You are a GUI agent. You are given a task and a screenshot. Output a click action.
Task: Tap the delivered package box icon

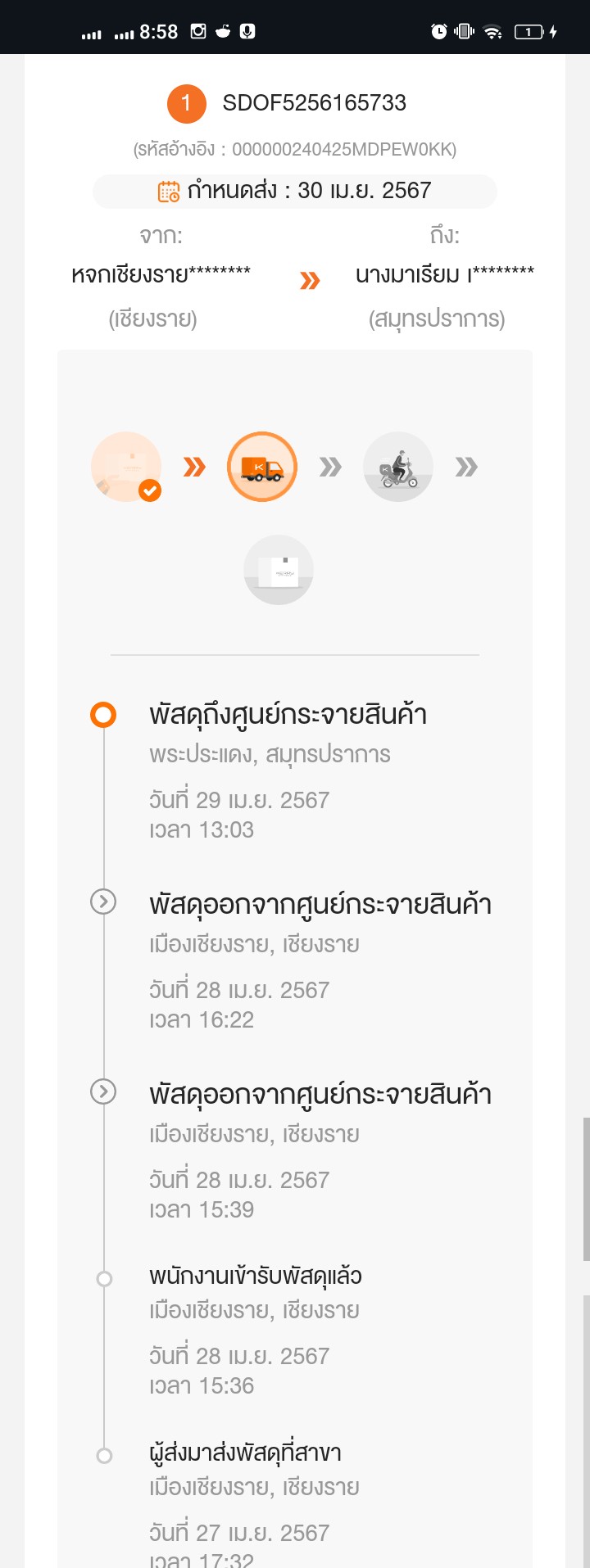coord(279,570)
